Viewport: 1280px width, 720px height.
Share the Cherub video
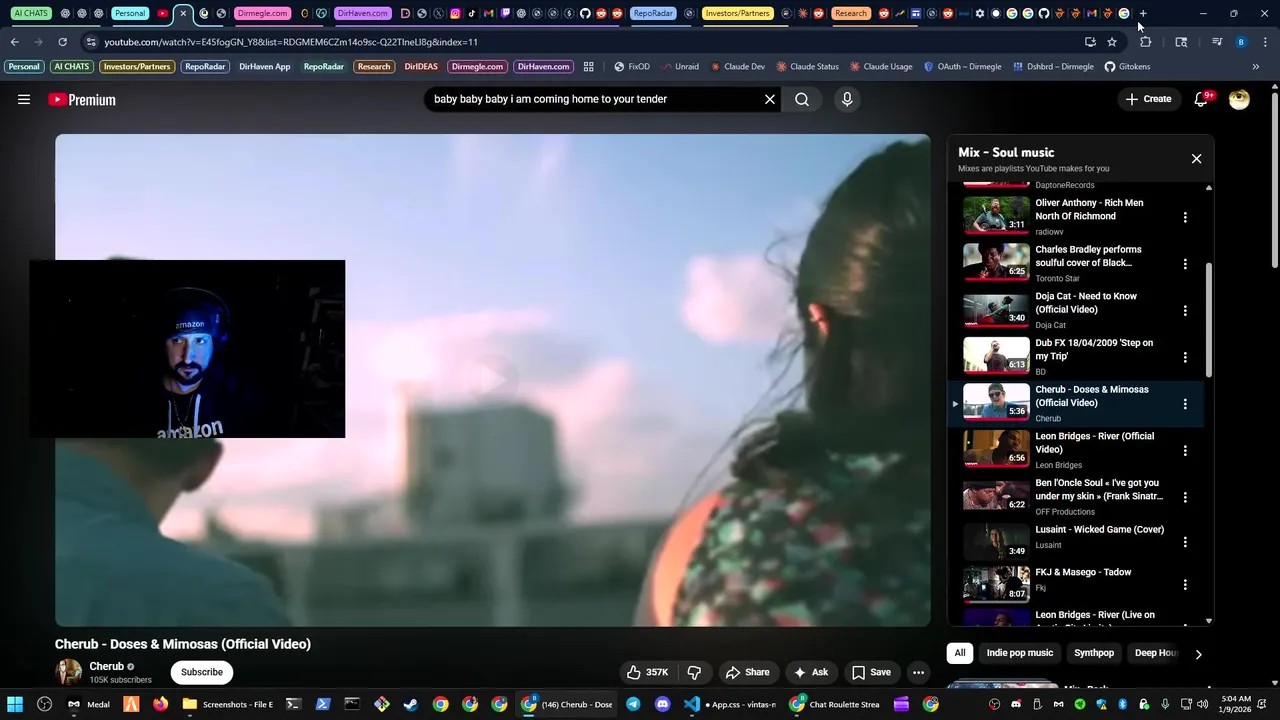[747, 672]
